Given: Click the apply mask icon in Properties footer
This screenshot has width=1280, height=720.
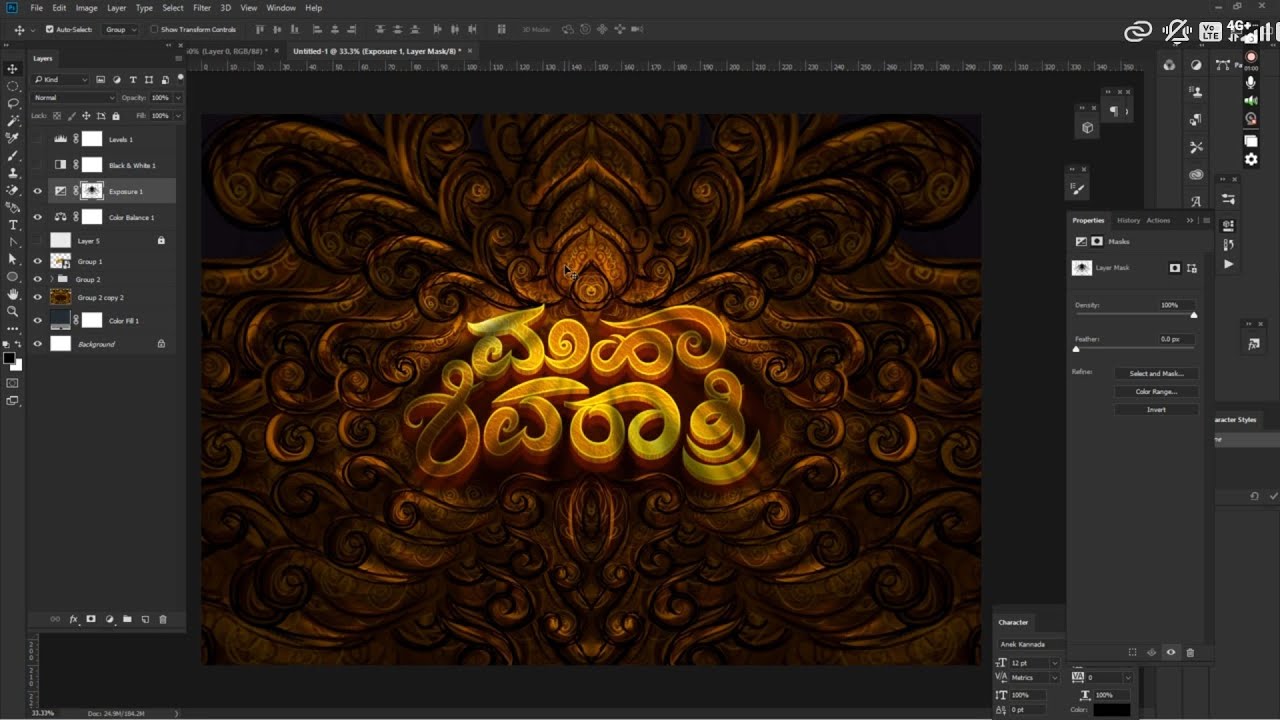Looking at the screenshot, I should pyautogui.click(x=1152, y=652).
